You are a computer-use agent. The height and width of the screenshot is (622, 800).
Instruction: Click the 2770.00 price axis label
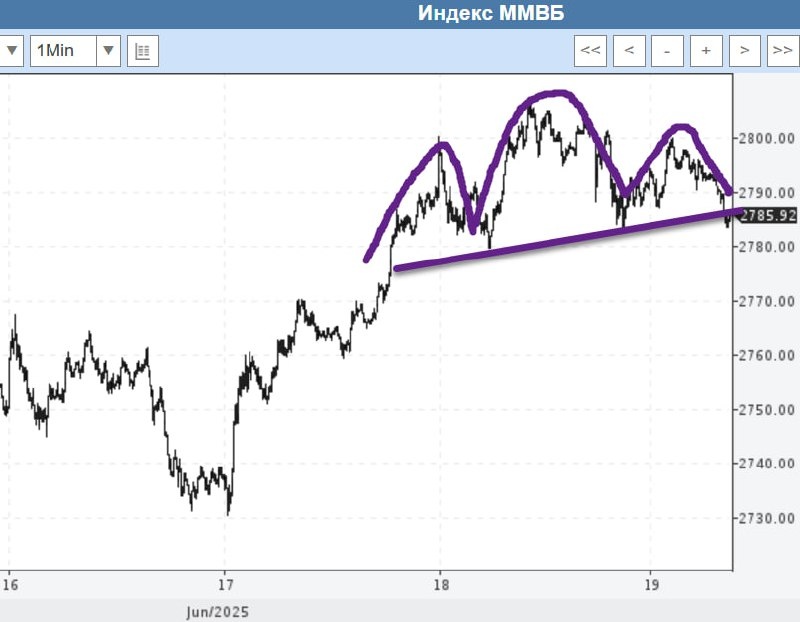pos(767,301)
